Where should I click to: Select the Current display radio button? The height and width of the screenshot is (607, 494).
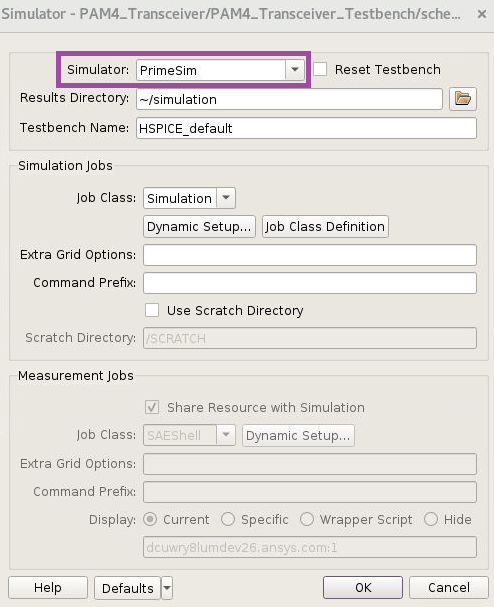150,519
